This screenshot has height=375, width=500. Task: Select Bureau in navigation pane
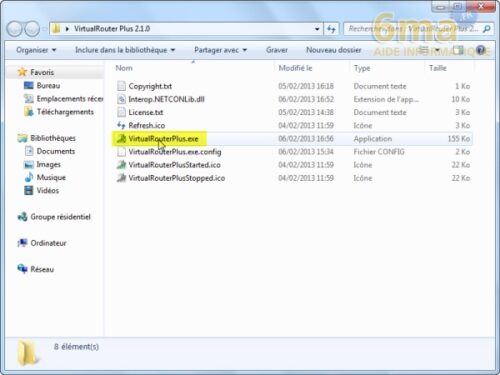click(x=48, y=85)
